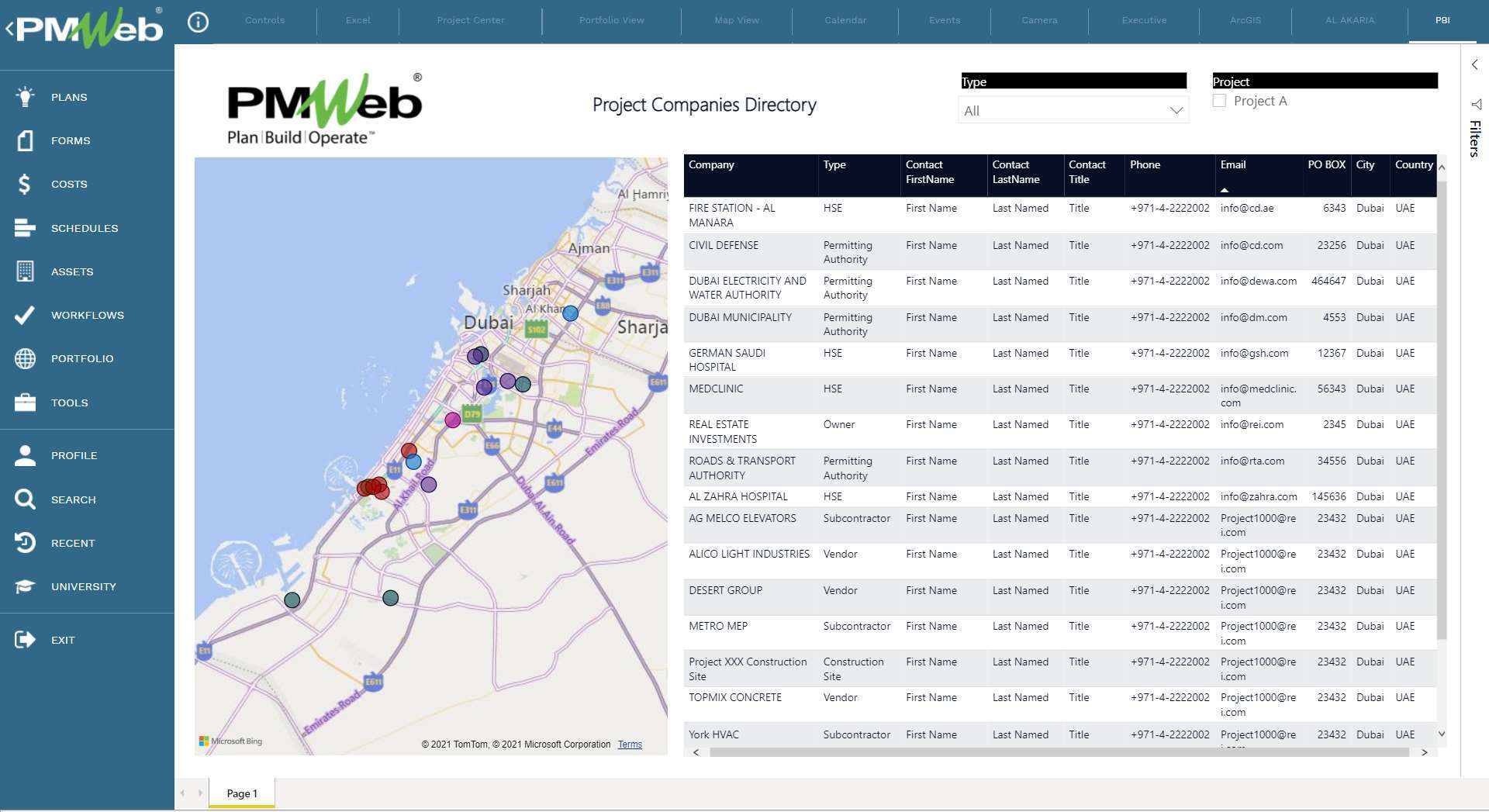Image resolution: width=1489 pixels, height=812 pixels.
Task: Click the Plans lightbulb icon
Action: click(25, 97)
